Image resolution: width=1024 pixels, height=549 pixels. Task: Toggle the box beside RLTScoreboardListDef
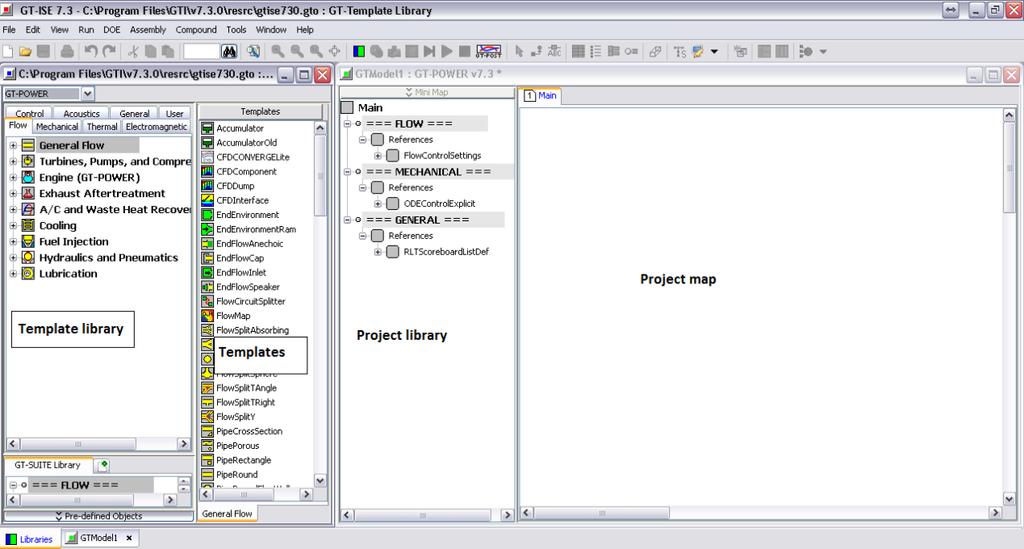(x=392, y=251)
